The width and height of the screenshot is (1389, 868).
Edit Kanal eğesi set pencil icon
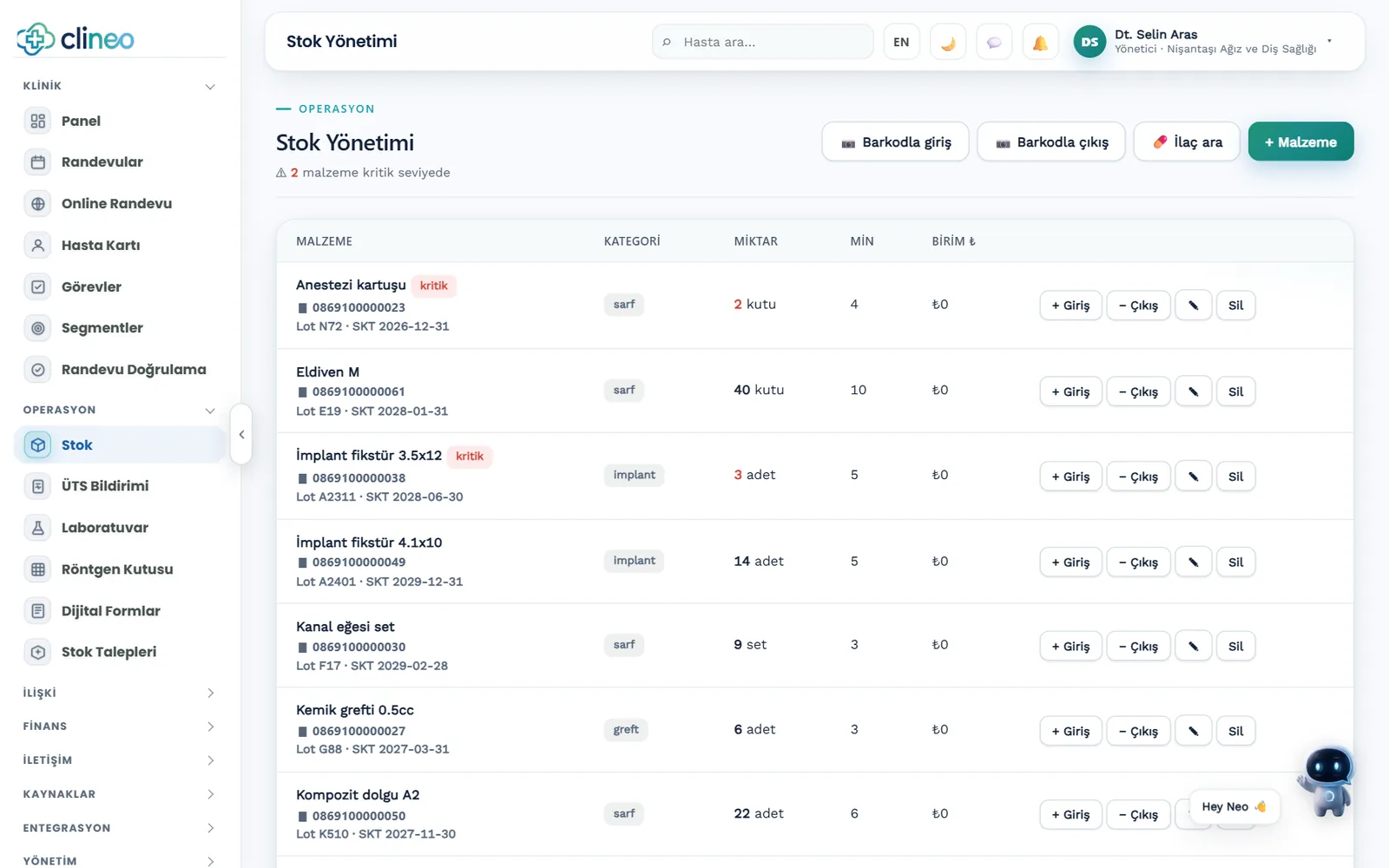[1194, 646]
